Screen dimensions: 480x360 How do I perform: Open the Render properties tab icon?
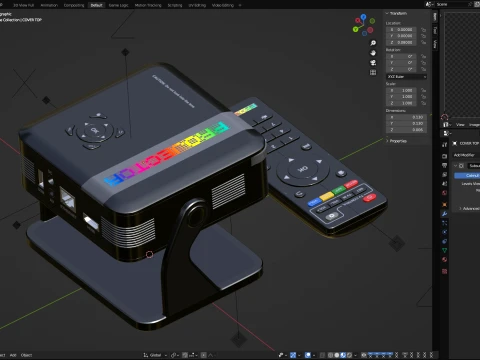click(x=444, y=156)
